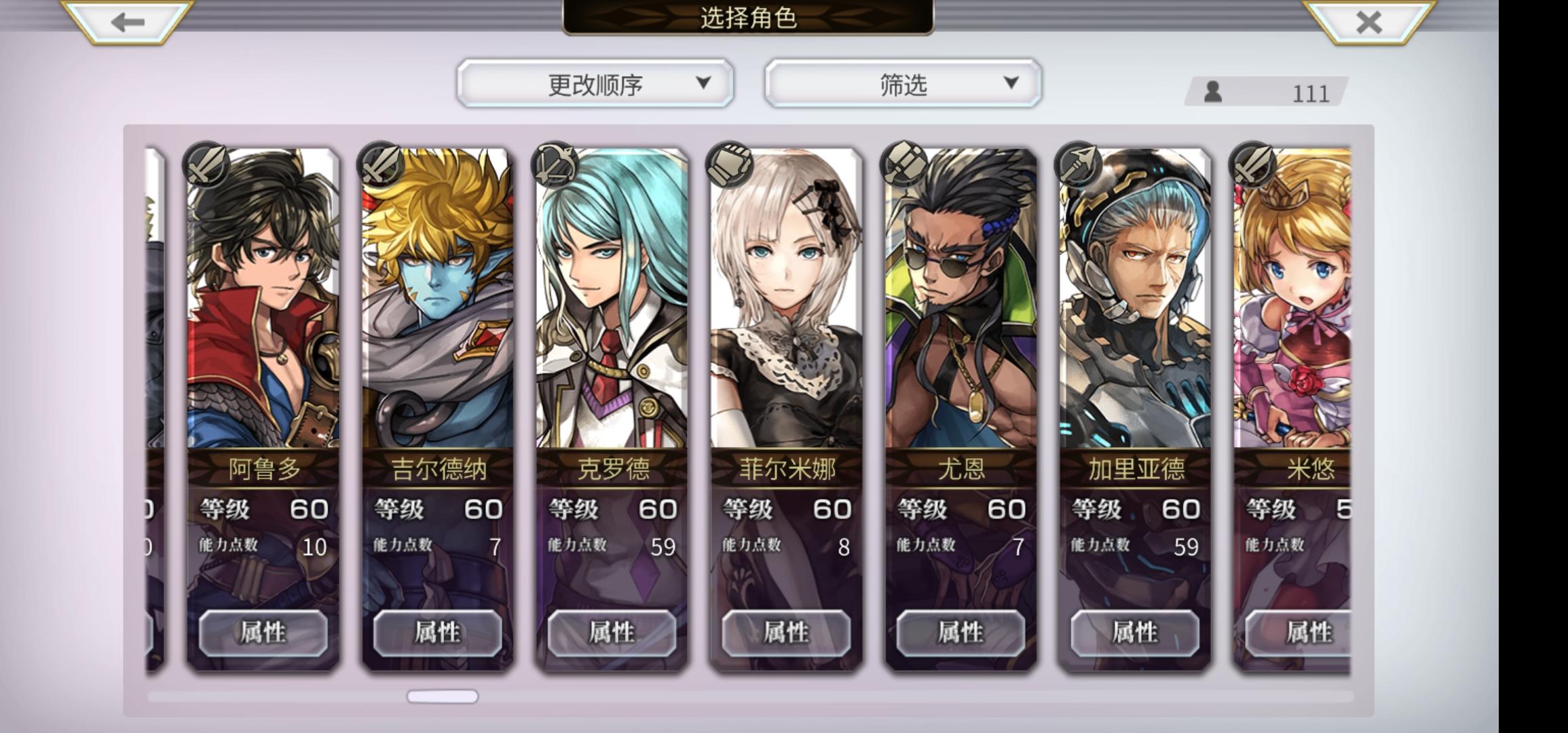
Task: Open the 筛选 filter dropdown
Action: [903, 83]
